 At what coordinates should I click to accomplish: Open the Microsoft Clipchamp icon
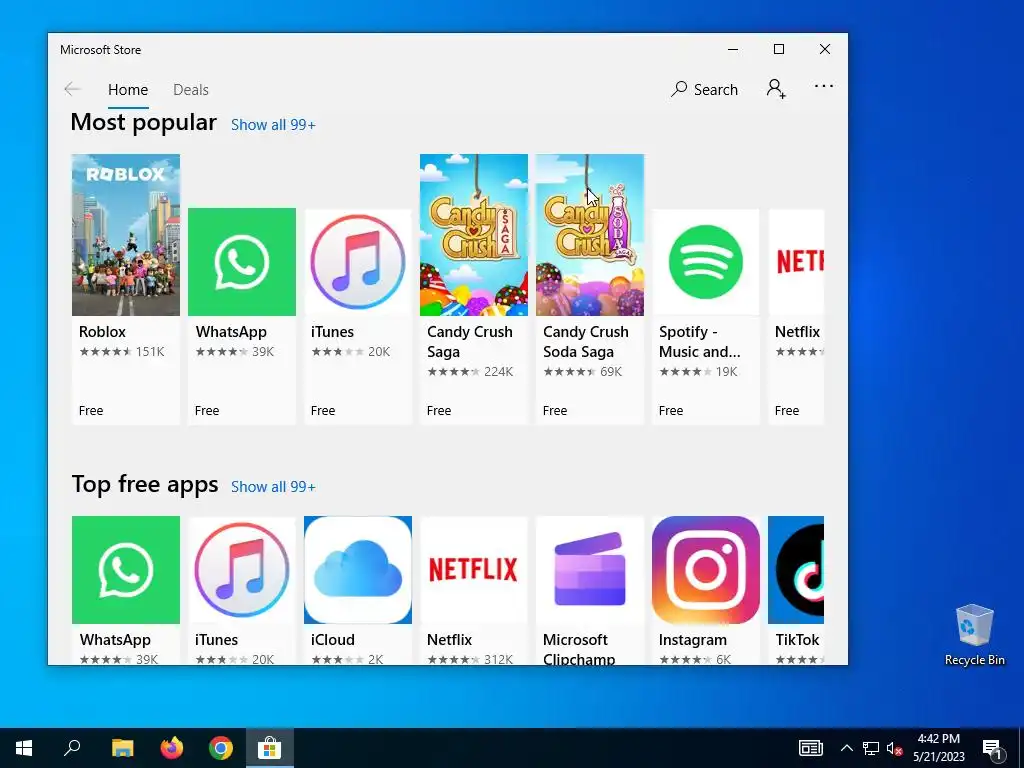[x=590, y=570]
